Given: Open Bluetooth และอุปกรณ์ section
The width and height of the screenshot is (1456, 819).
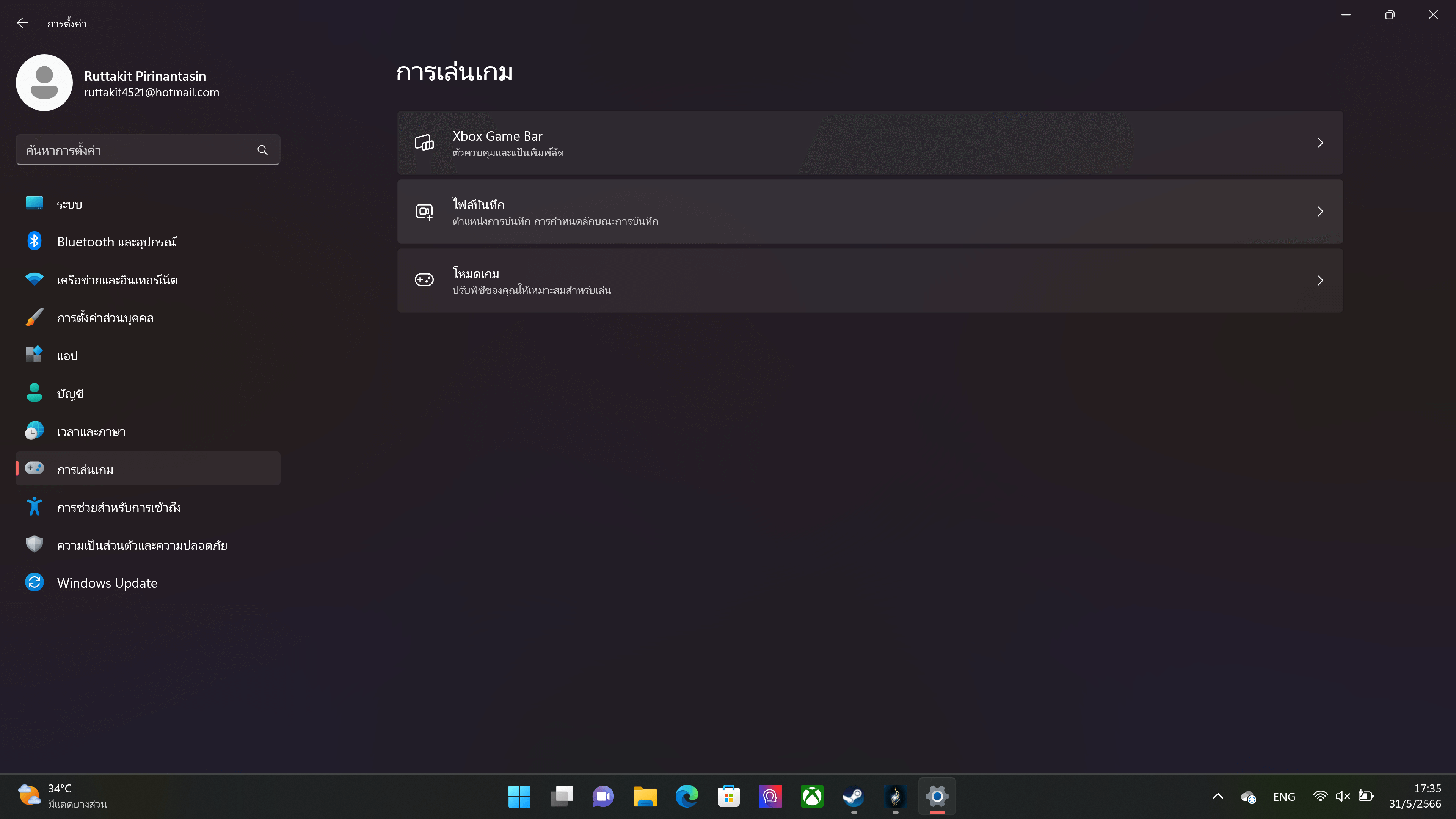Looking at the screenshot, I should point(148,242).
